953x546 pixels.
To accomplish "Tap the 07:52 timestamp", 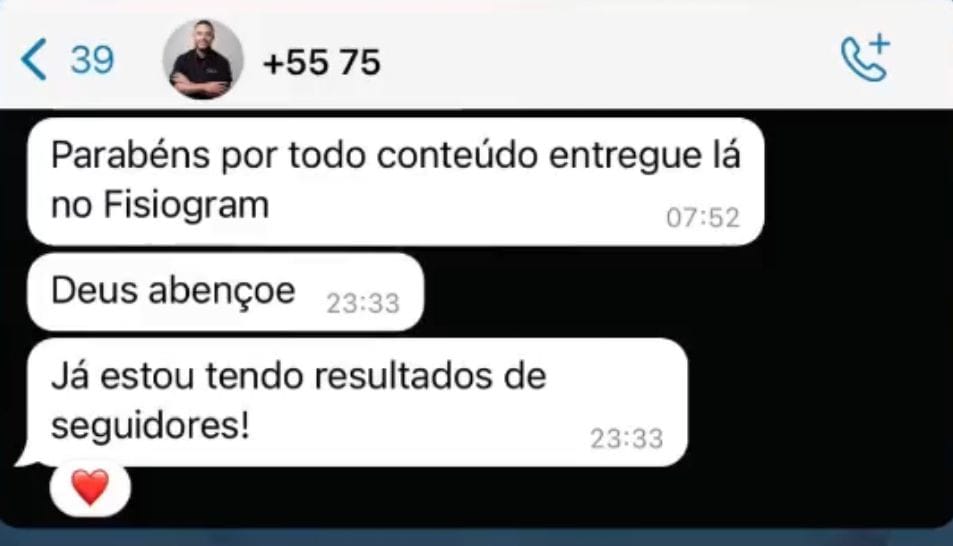I will 703,218.
